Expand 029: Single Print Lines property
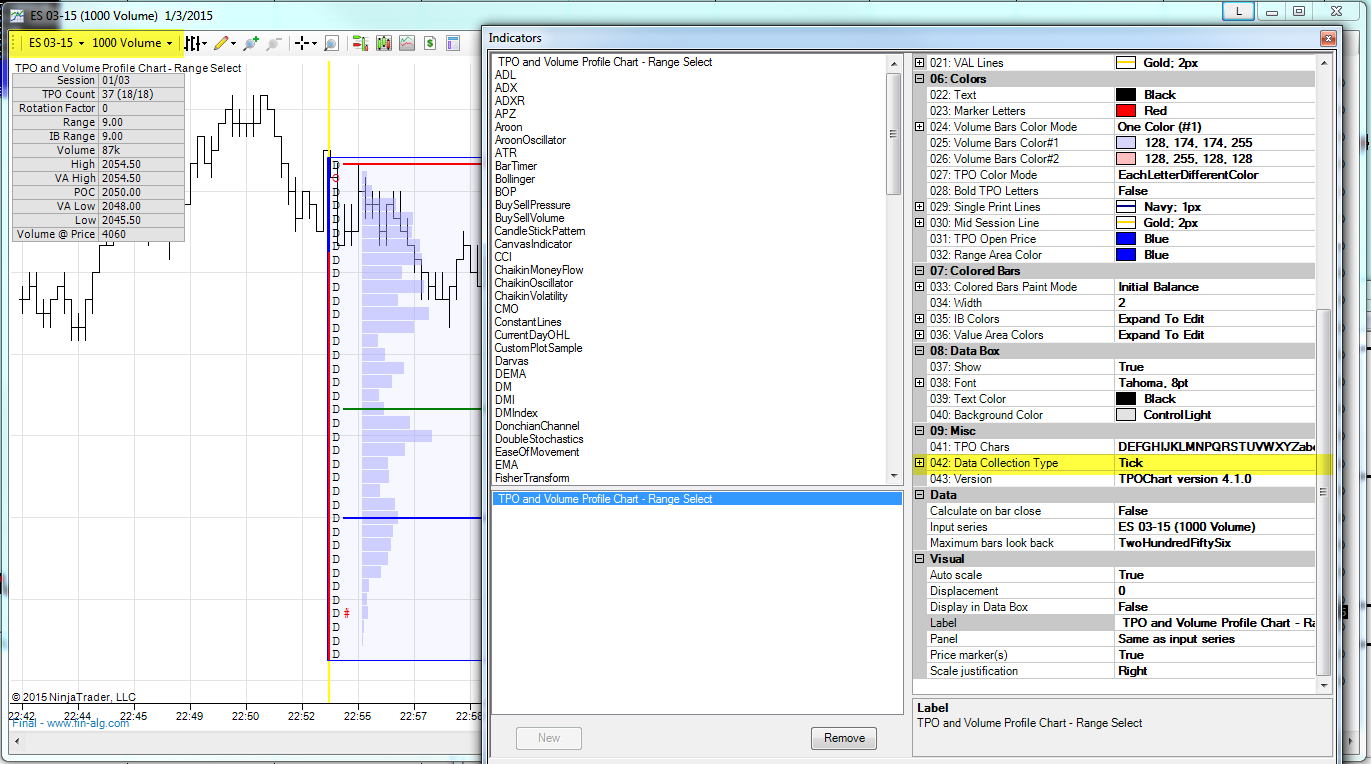This screenshot has width=1371, height=764. click(x=920, y=207)
